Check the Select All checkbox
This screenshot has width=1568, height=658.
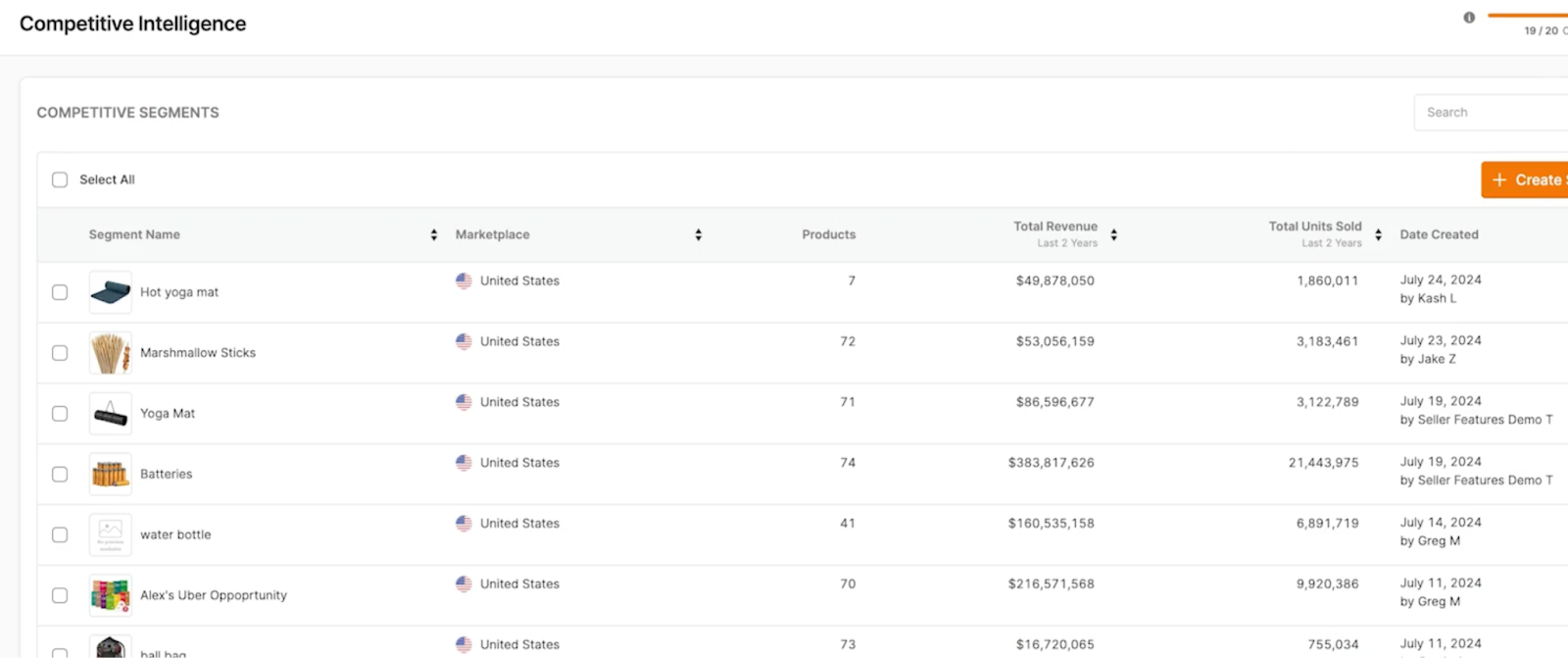coord(60,180)
